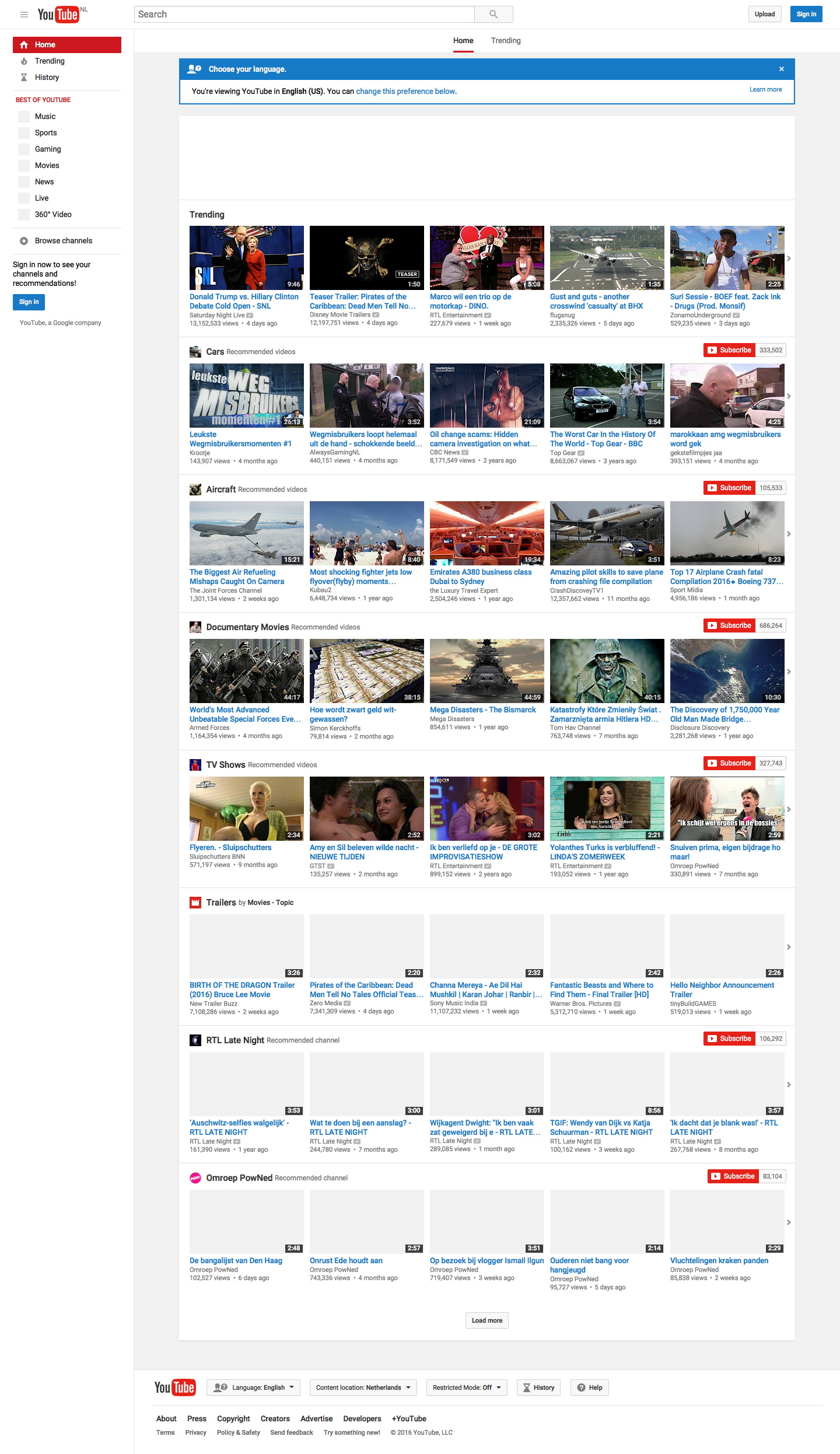Click the Cars channel avatar icon
Image resolution: width=840 pixels, height=1454 pixels.
point(195,352)
